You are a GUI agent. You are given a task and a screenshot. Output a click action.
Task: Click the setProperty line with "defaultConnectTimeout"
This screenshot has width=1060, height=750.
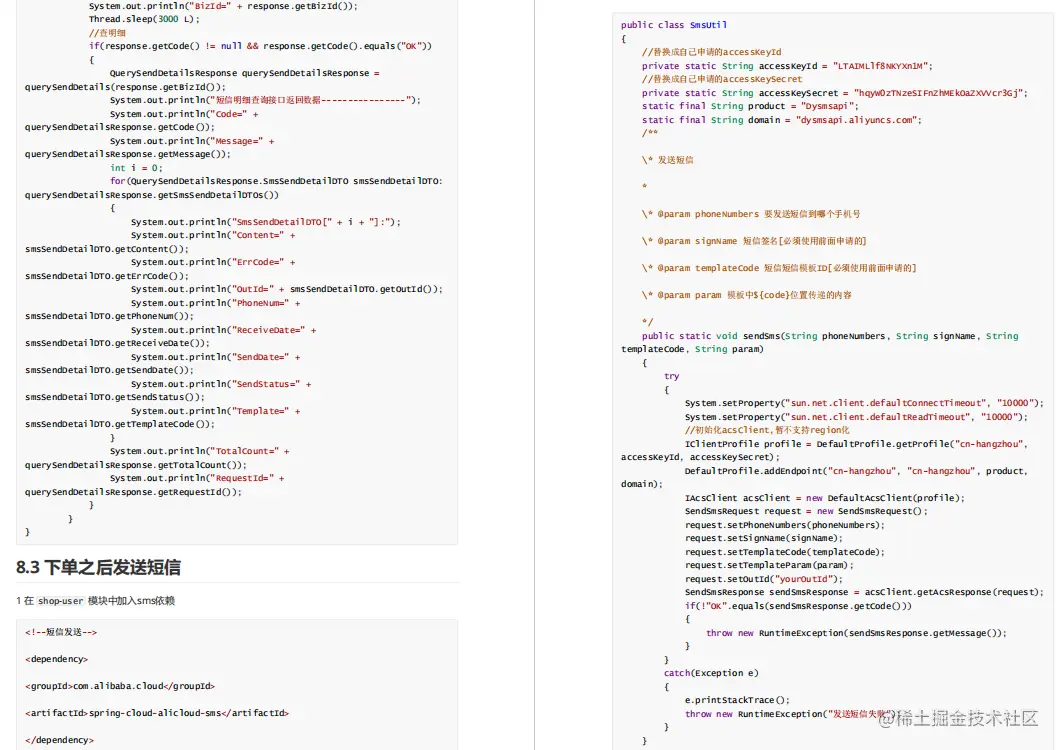click(864, 404)
